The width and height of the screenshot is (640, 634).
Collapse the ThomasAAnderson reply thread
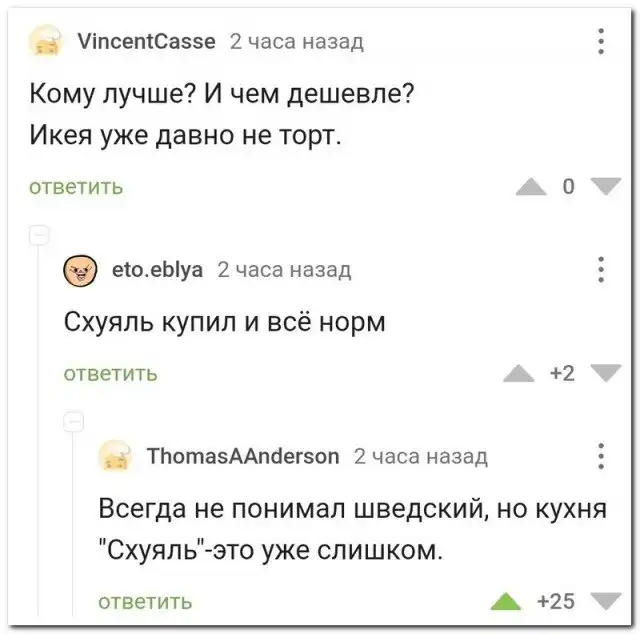click(x=74, y=421)
